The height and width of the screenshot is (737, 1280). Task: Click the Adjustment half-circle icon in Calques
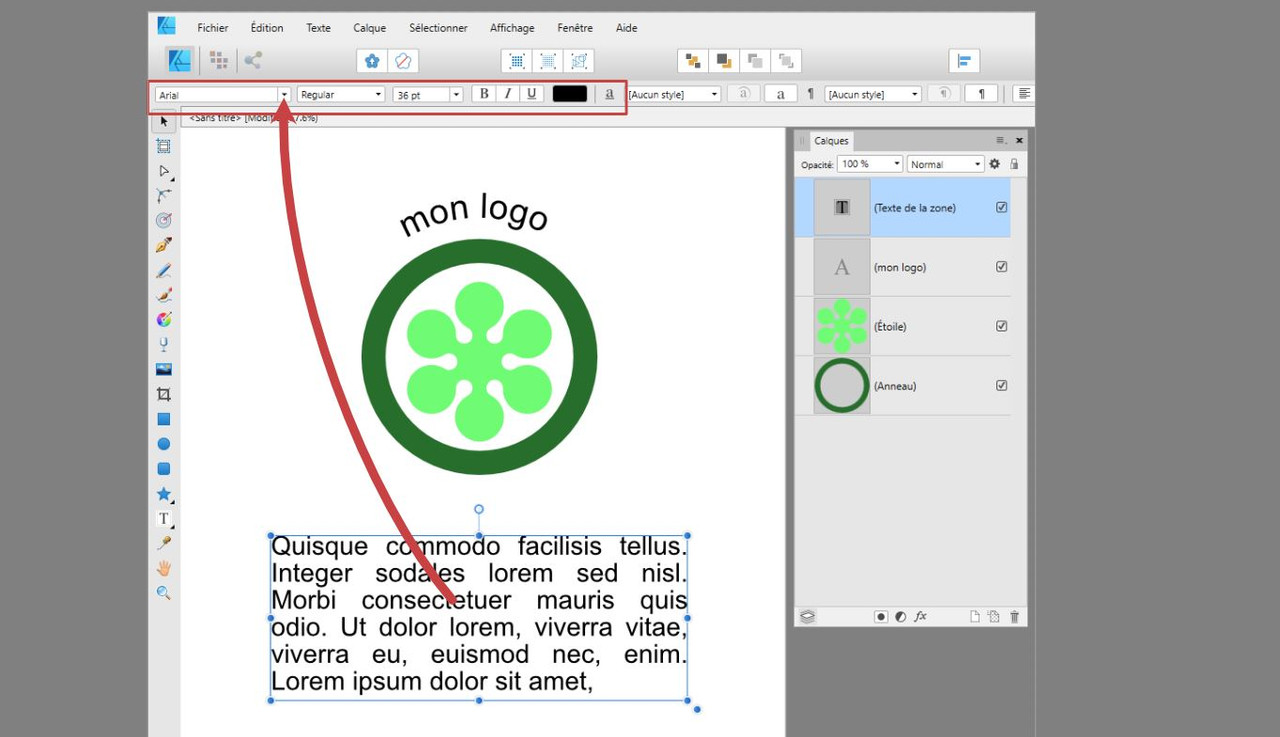click(901, 616)
